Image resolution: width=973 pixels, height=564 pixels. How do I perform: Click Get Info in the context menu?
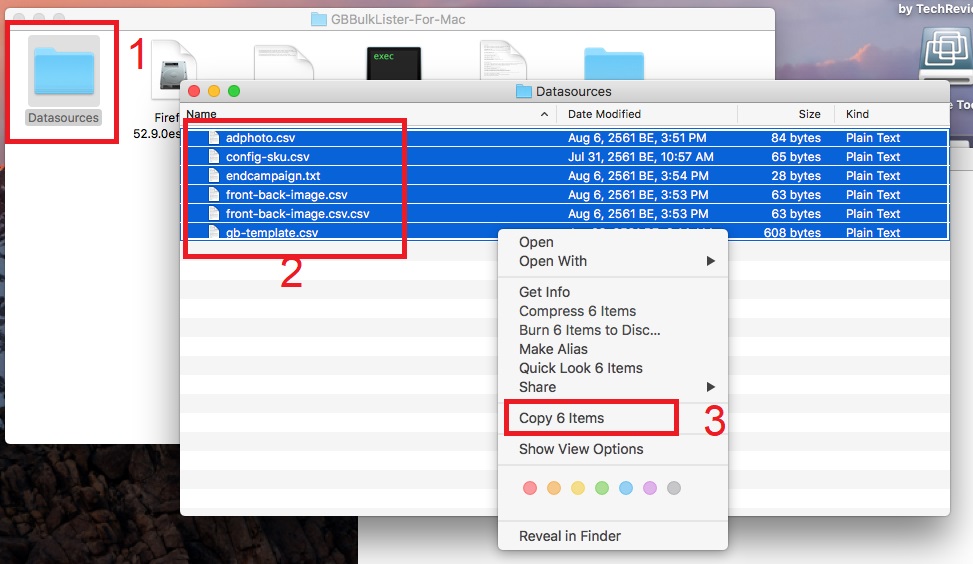click(544, 292)
